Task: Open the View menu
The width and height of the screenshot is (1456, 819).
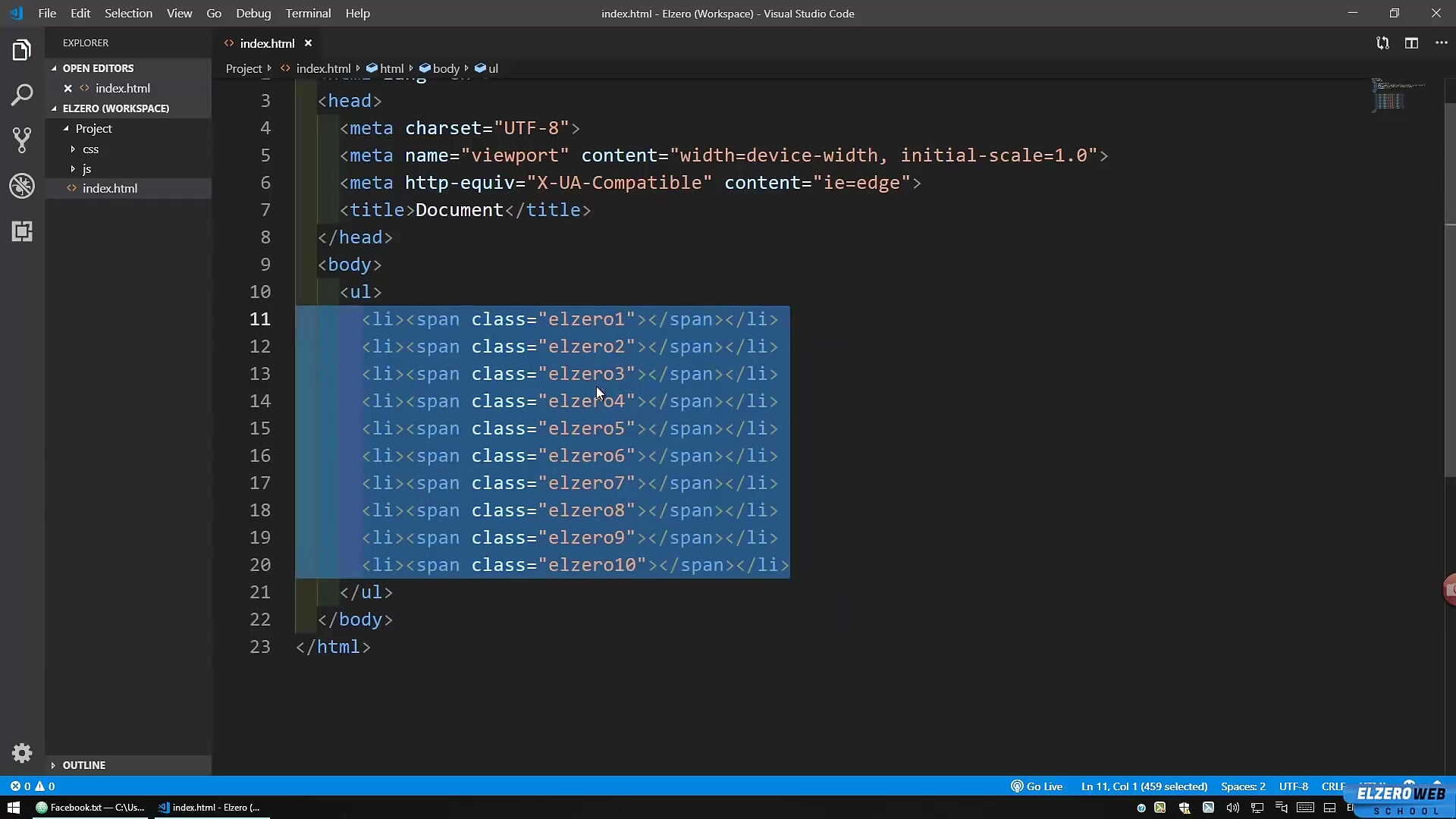Action: pos(179,13)
